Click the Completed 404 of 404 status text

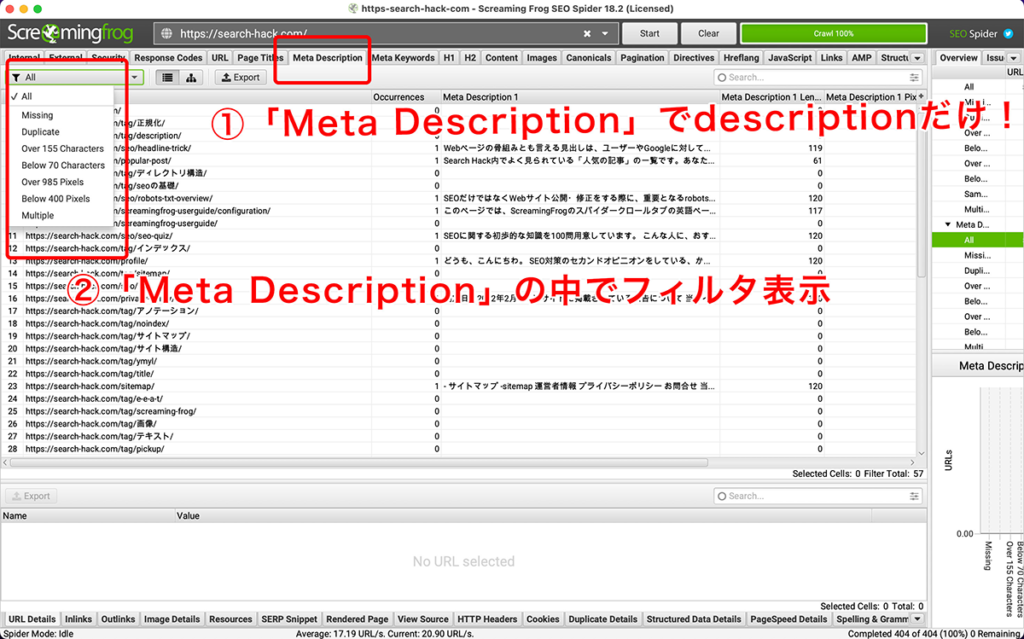click(x=935, y=634)
